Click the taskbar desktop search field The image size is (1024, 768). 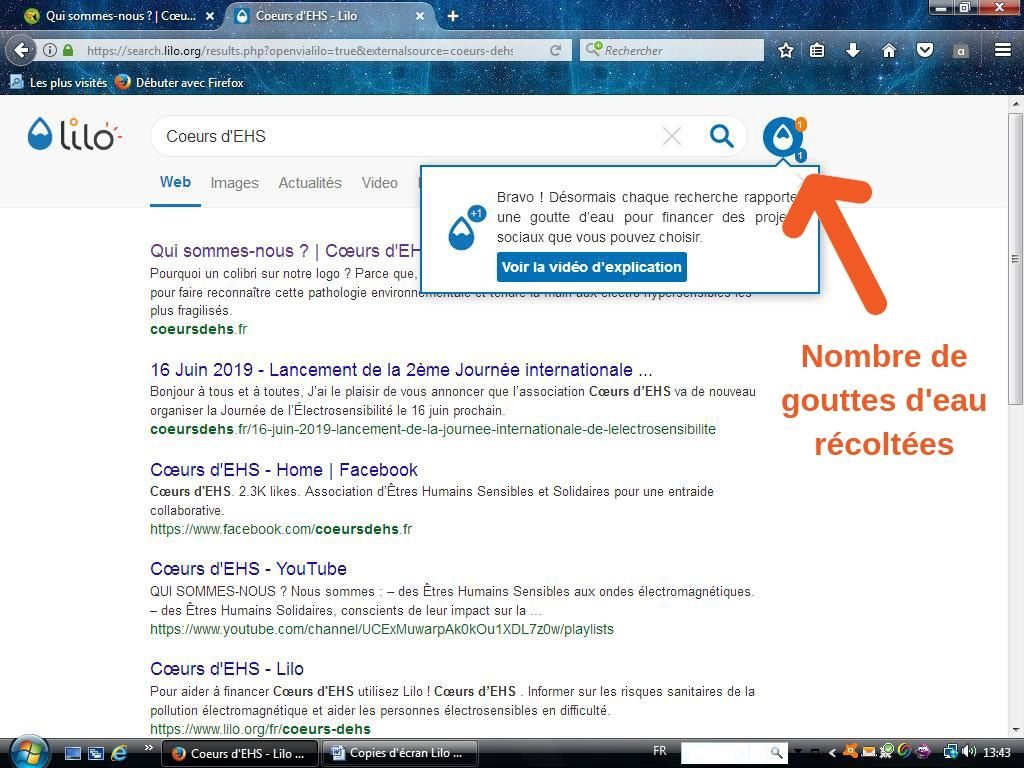tap(725, 753)
